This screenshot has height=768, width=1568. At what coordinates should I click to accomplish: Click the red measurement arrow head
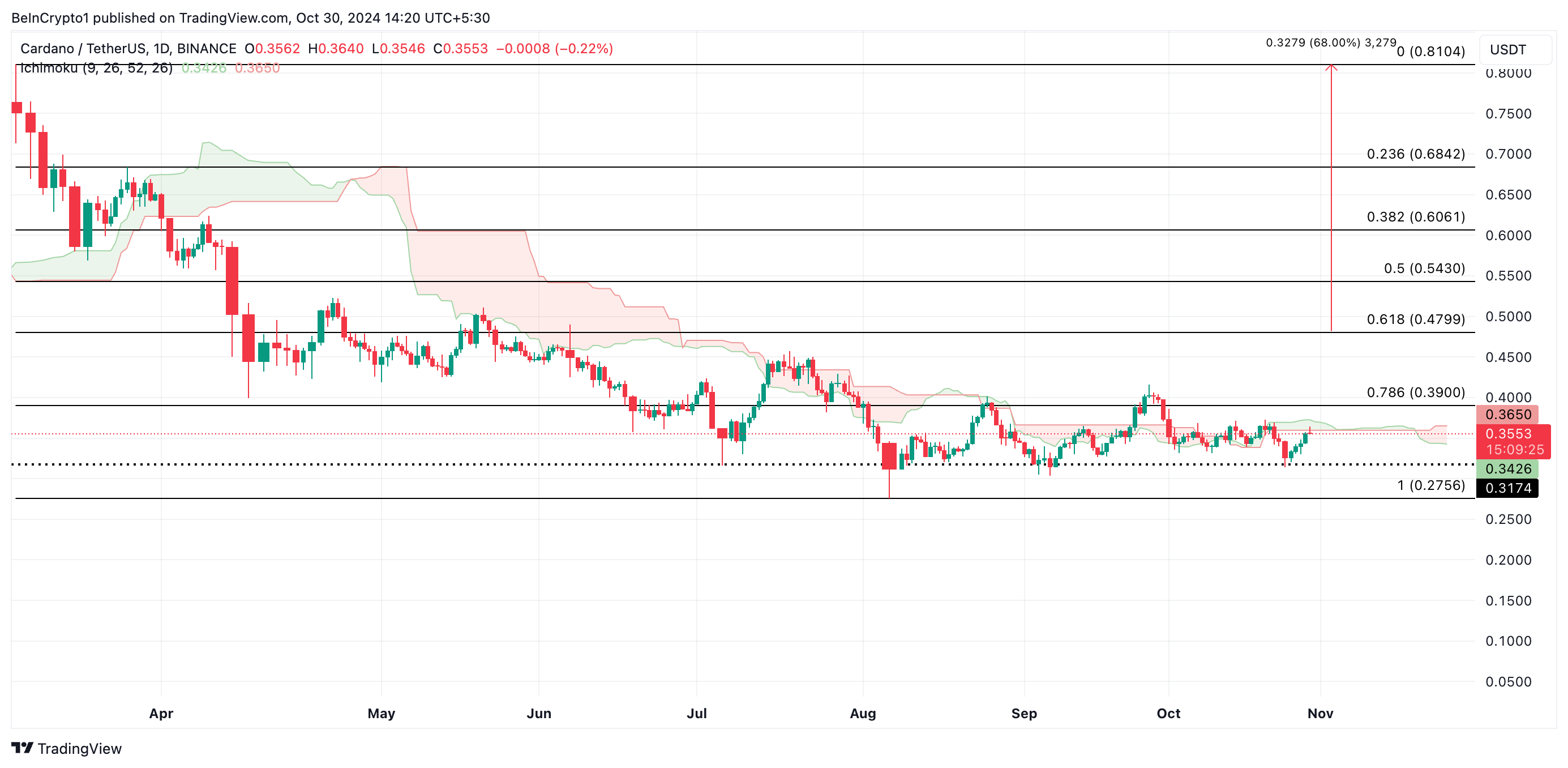(1331, 67)
